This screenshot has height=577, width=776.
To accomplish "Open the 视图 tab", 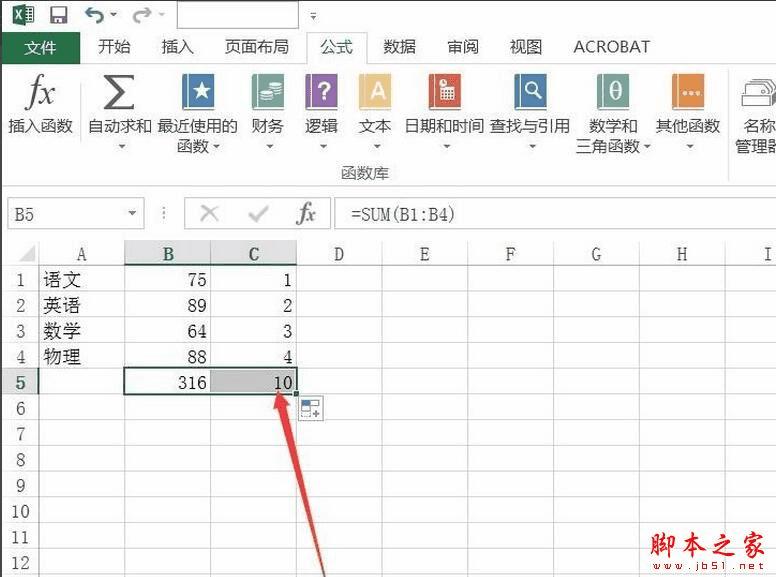I will tap(526, 47).
